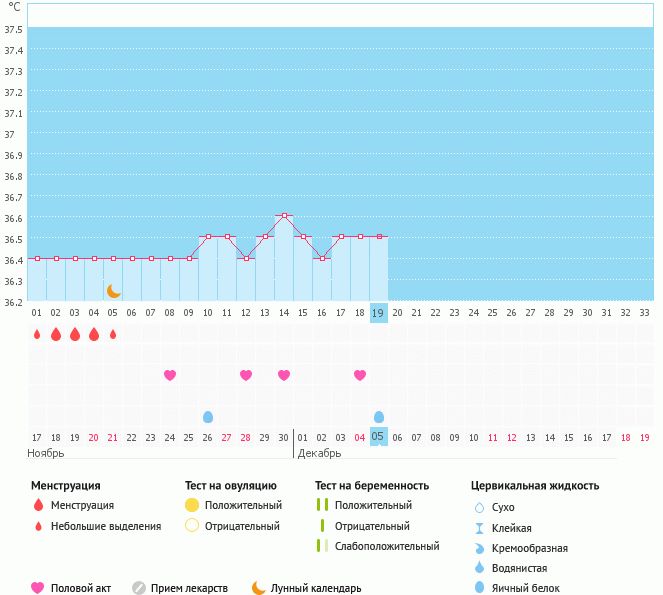This screenshot has height=595, width=663.
Task: Click the yellow positive ovulation test circle
Action: 192,506
